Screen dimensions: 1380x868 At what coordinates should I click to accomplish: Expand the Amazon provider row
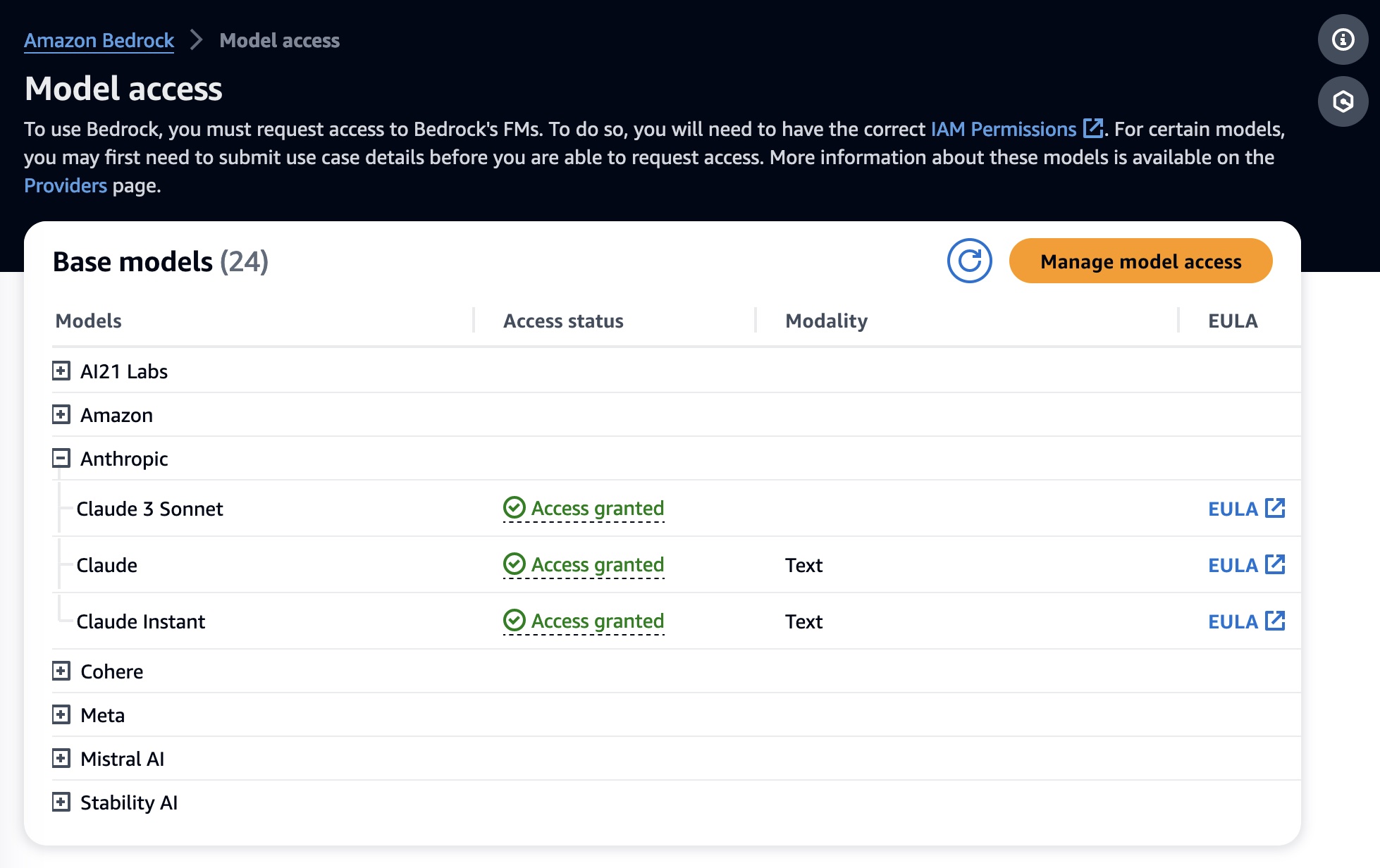pos(61,415)
